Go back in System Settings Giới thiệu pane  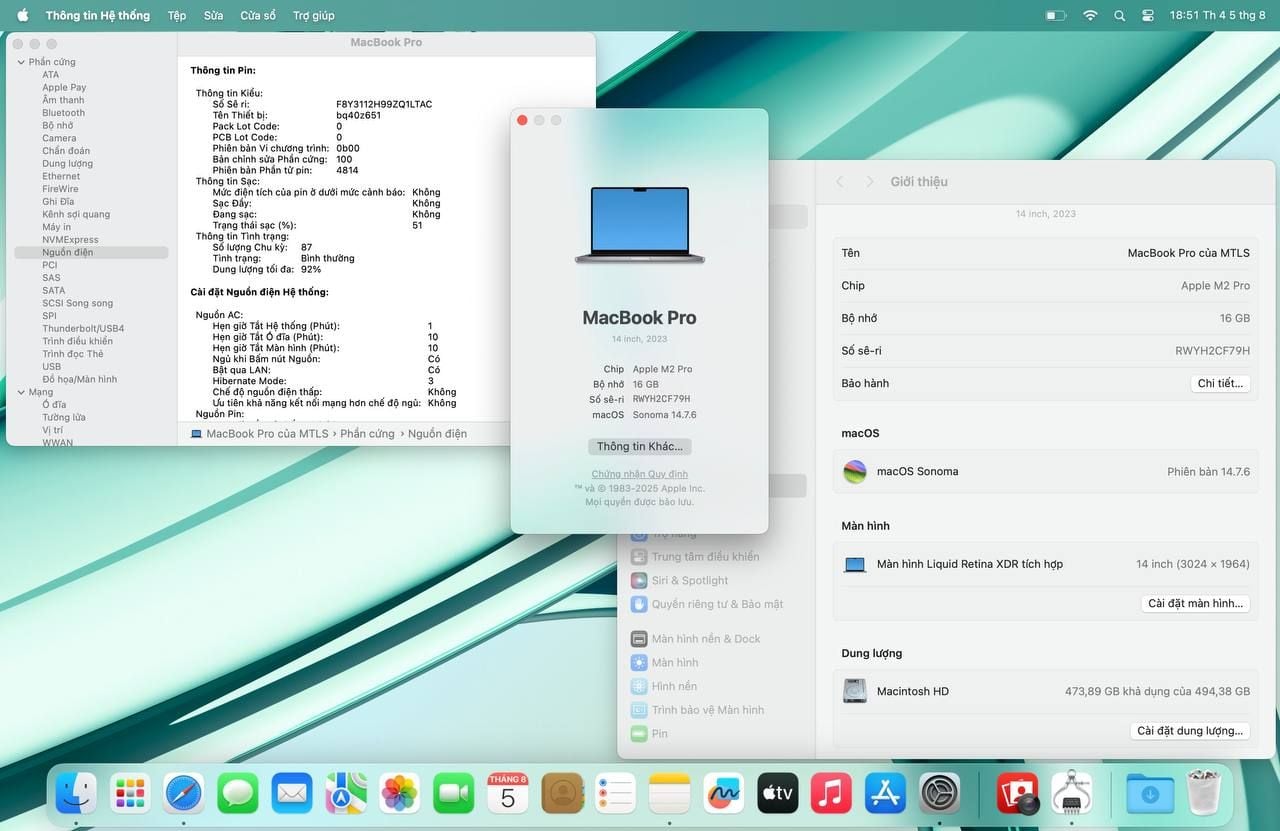[840, 182]
